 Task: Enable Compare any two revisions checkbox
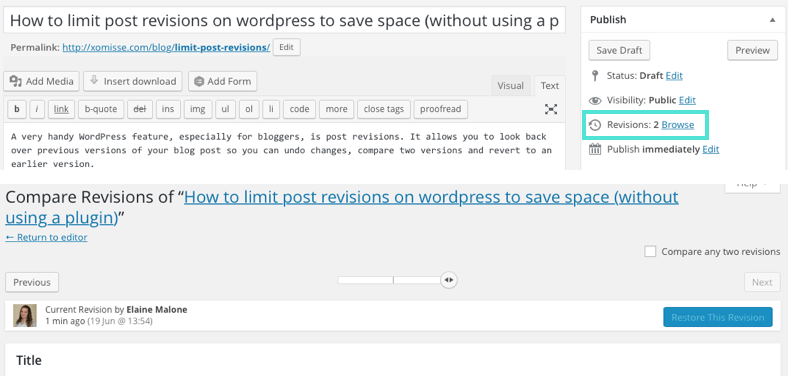point(650,251)
